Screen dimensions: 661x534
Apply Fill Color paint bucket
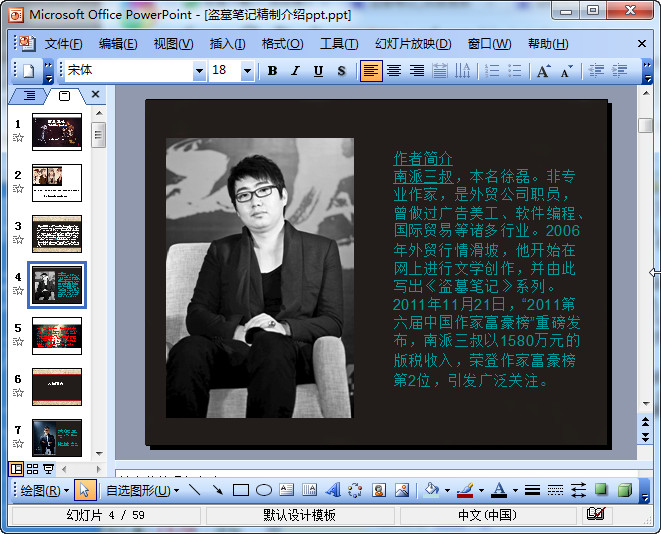[x=431, y=490]
